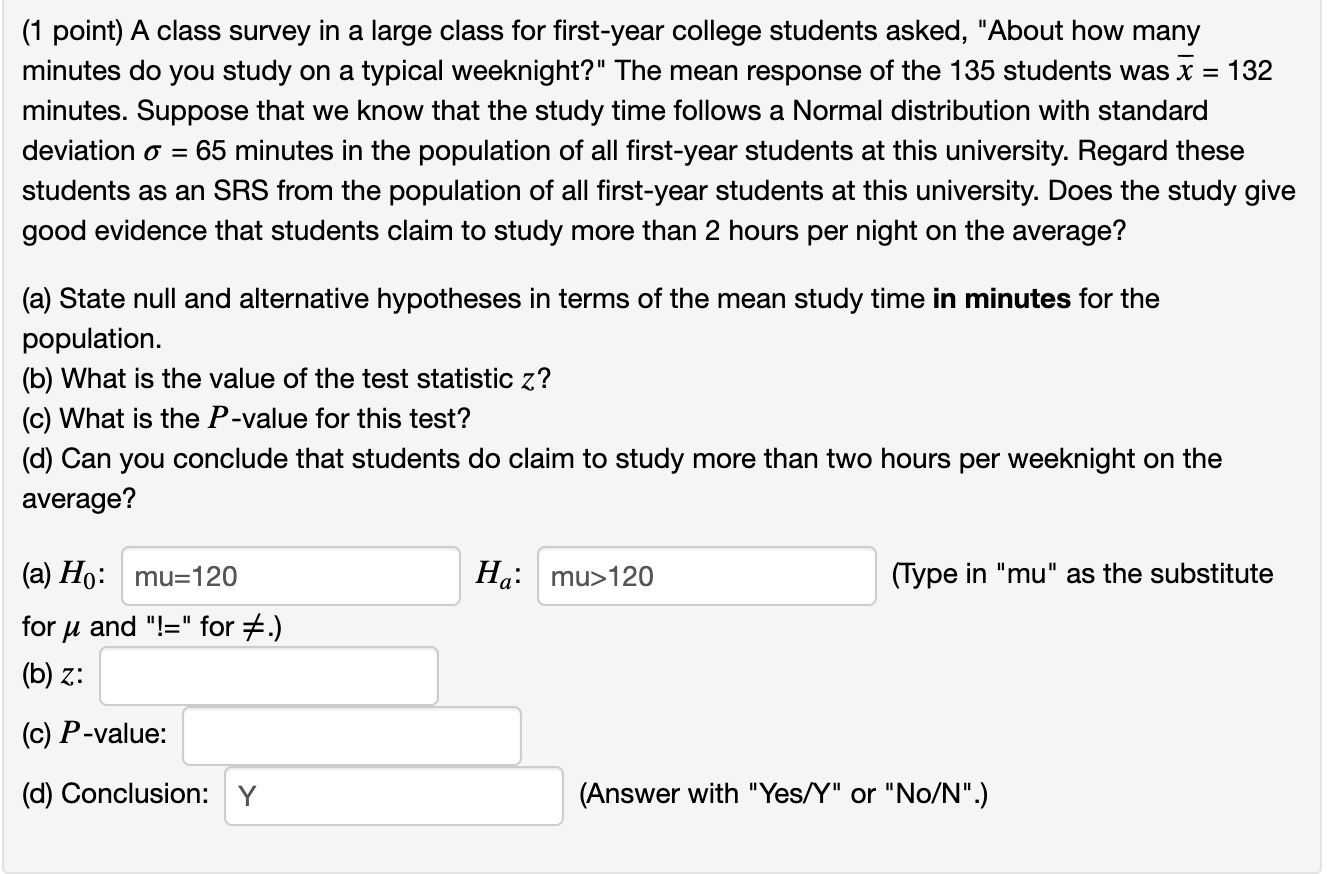Click the bold "in minutes" text
This screenshot has width=1328, height=874.
1001,299
